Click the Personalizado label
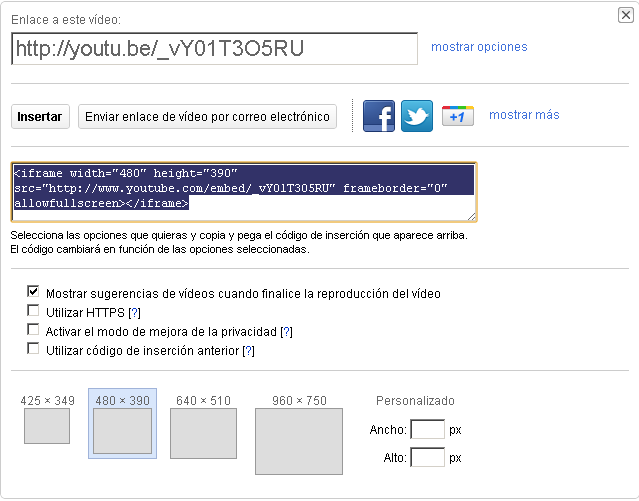The width and height of the screenshot is (639, 501). tap(415, 401)
